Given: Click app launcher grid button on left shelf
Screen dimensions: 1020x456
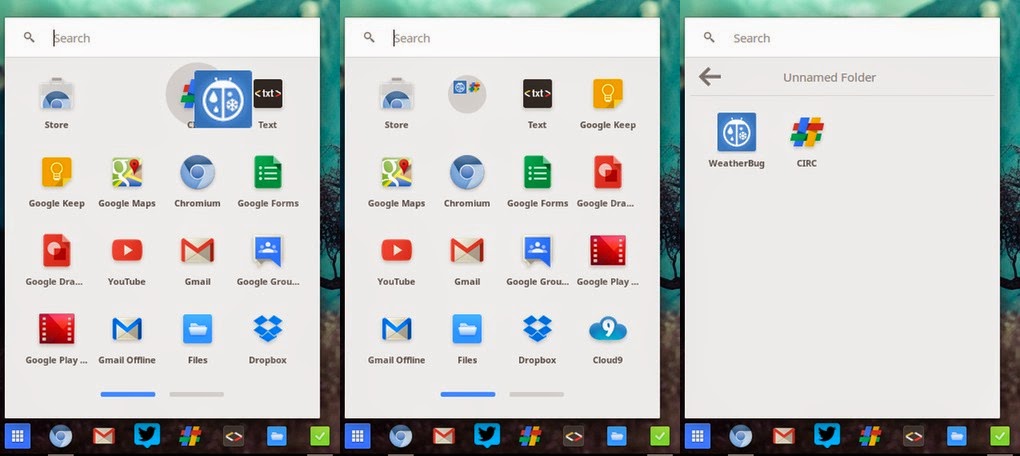Looking at the screenshot, I should click(x=18, y=436).
